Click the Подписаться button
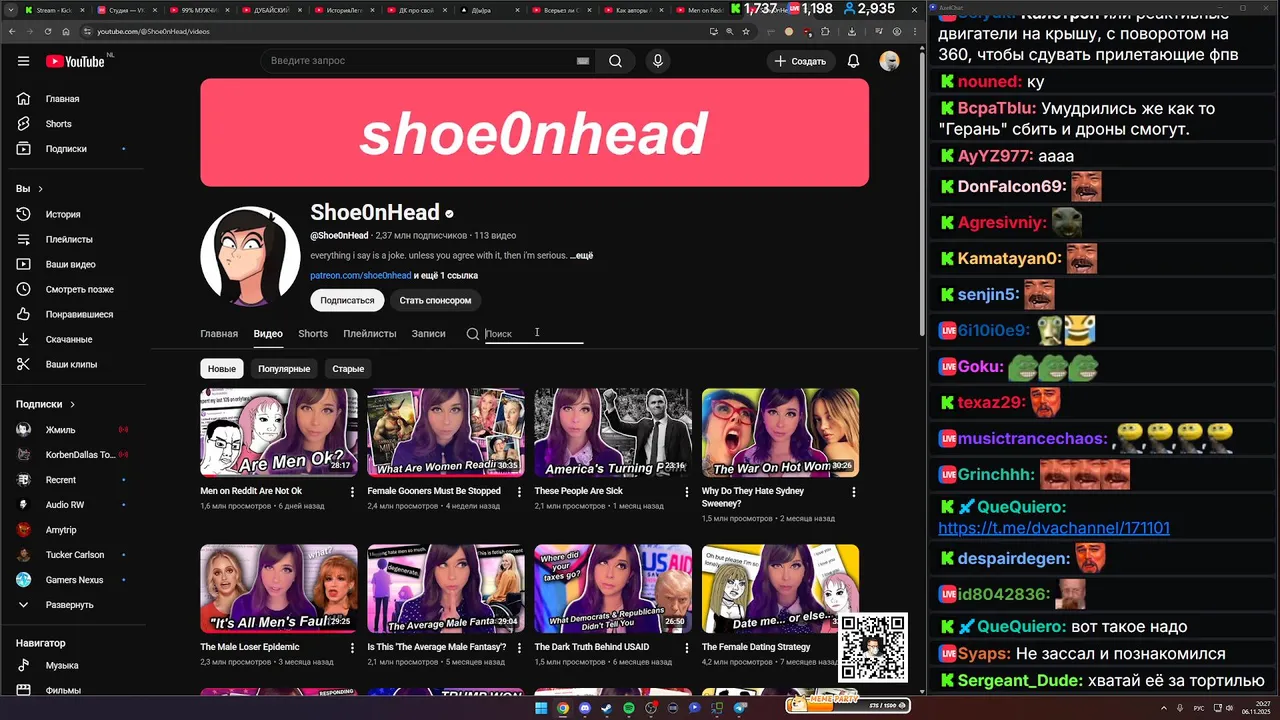 [x=347, y=300]
